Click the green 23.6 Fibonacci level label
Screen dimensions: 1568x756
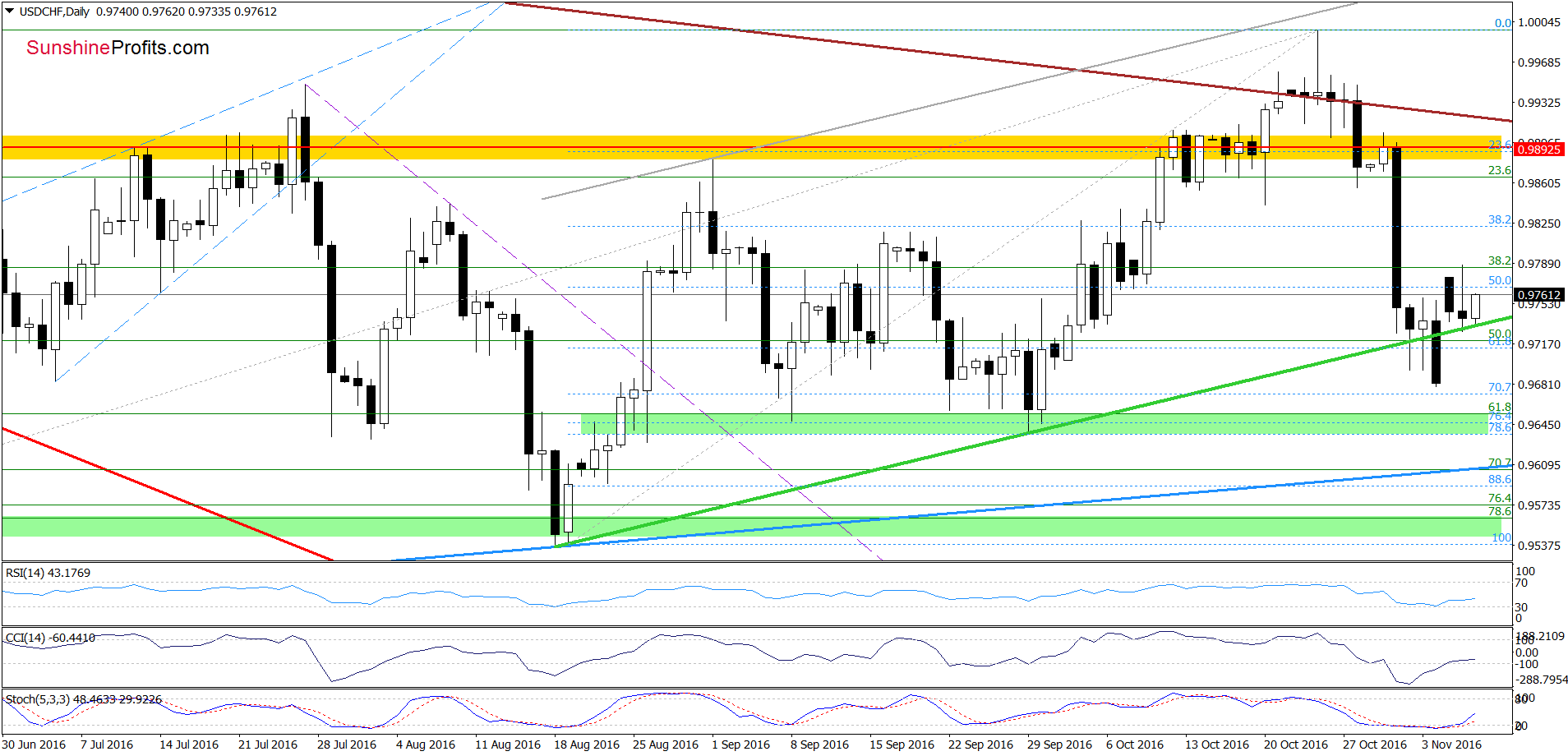coord(1500,170)
